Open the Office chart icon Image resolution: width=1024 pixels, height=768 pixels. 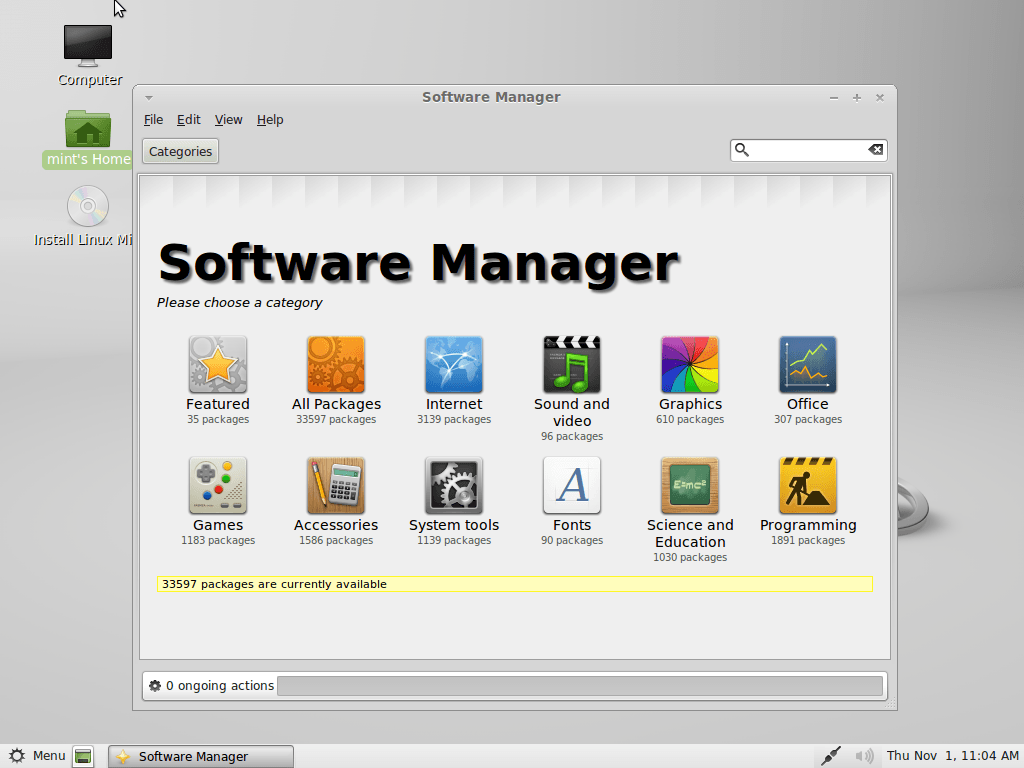click(808, 364)
